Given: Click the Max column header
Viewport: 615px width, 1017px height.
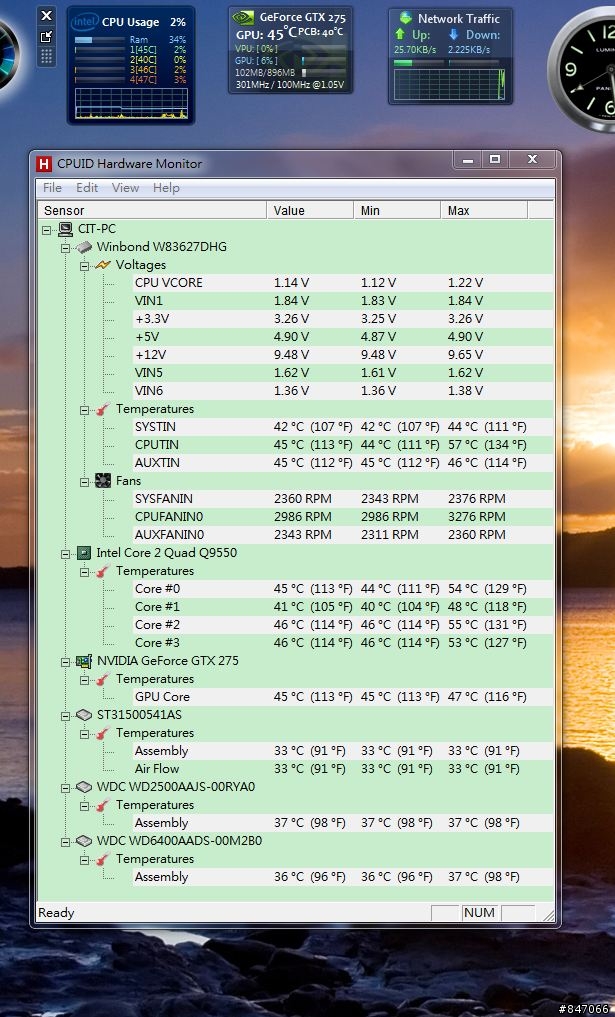Looking at the screenshot, I should pos(484,210).
